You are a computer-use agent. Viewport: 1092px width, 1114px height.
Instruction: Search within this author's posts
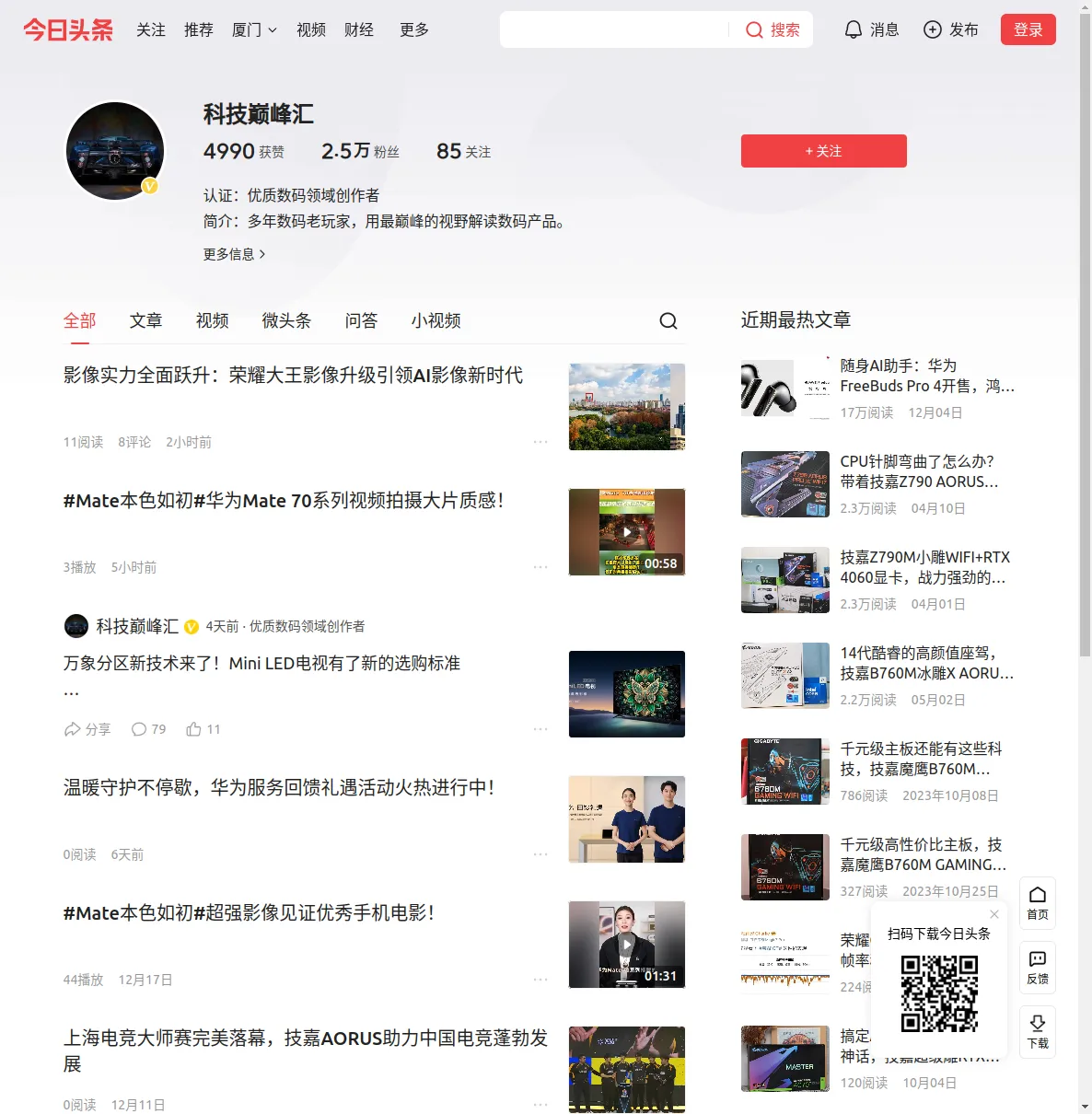pyautogui.click(x=668, y=320)
